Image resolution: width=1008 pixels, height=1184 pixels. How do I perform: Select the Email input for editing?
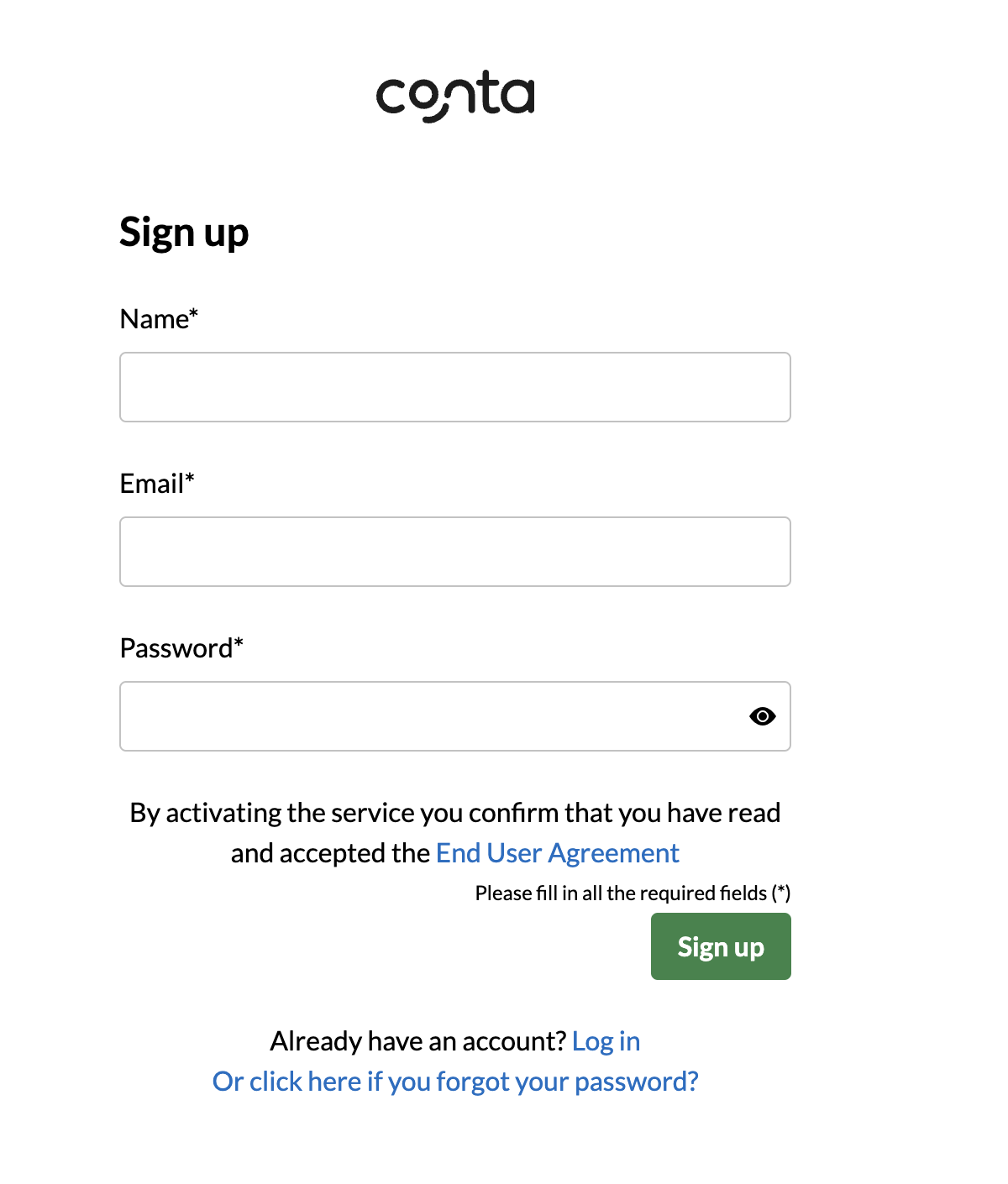point(454,551)
